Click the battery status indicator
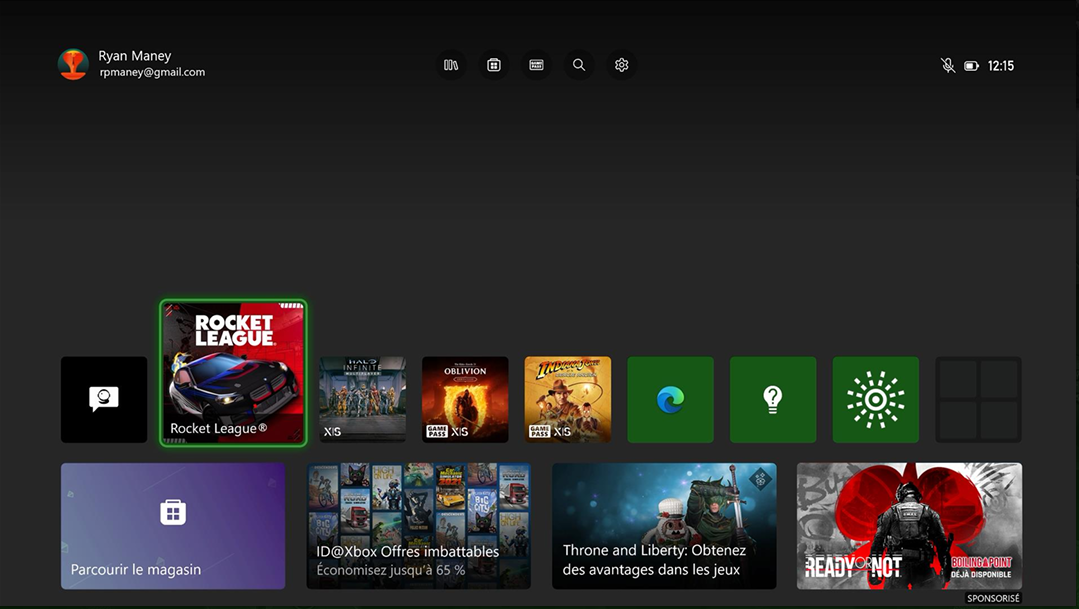Image resolution: width=1079 pixels, height=609 pixels. [971, 66]
